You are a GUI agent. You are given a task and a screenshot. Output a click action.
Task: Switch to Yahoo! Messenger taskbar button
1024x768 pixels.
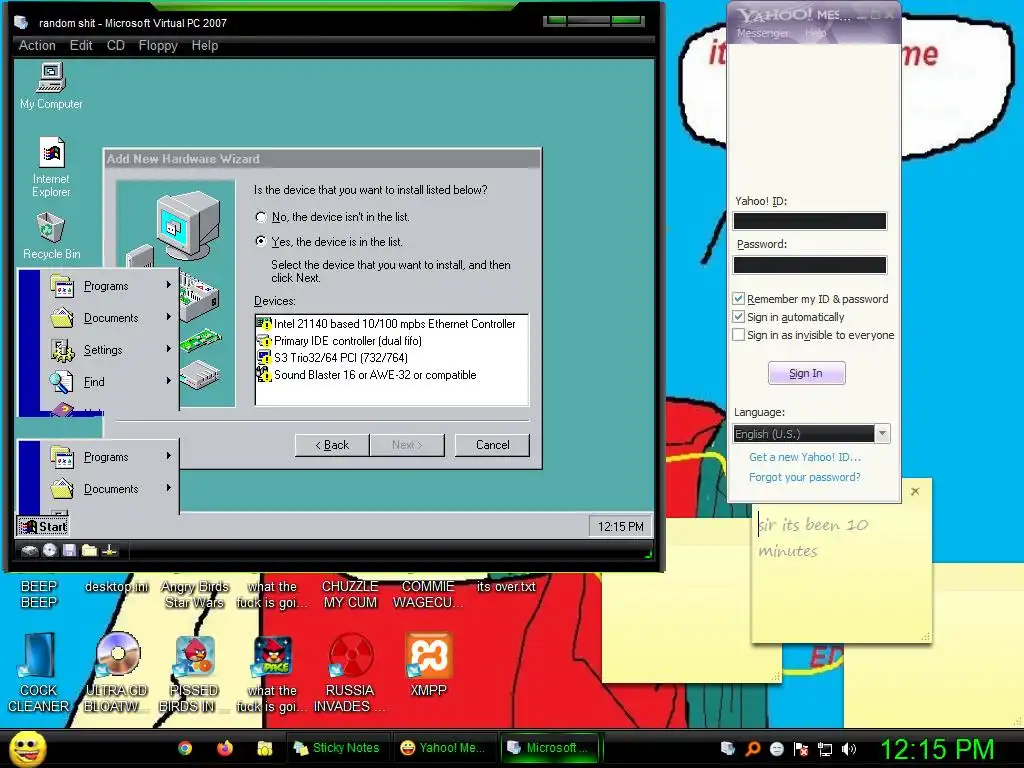point(443,748)
